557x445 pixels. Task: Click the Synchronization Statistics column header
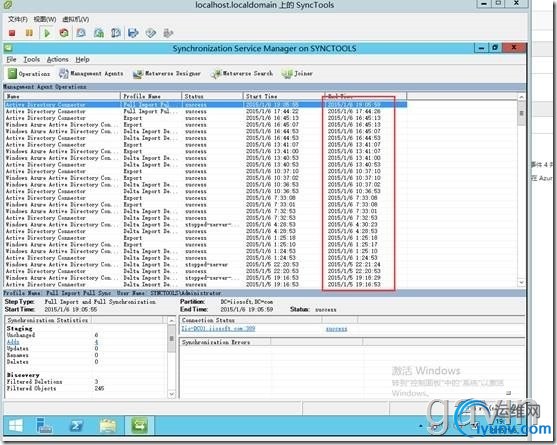pyautogui.click(x=49, y=320)
